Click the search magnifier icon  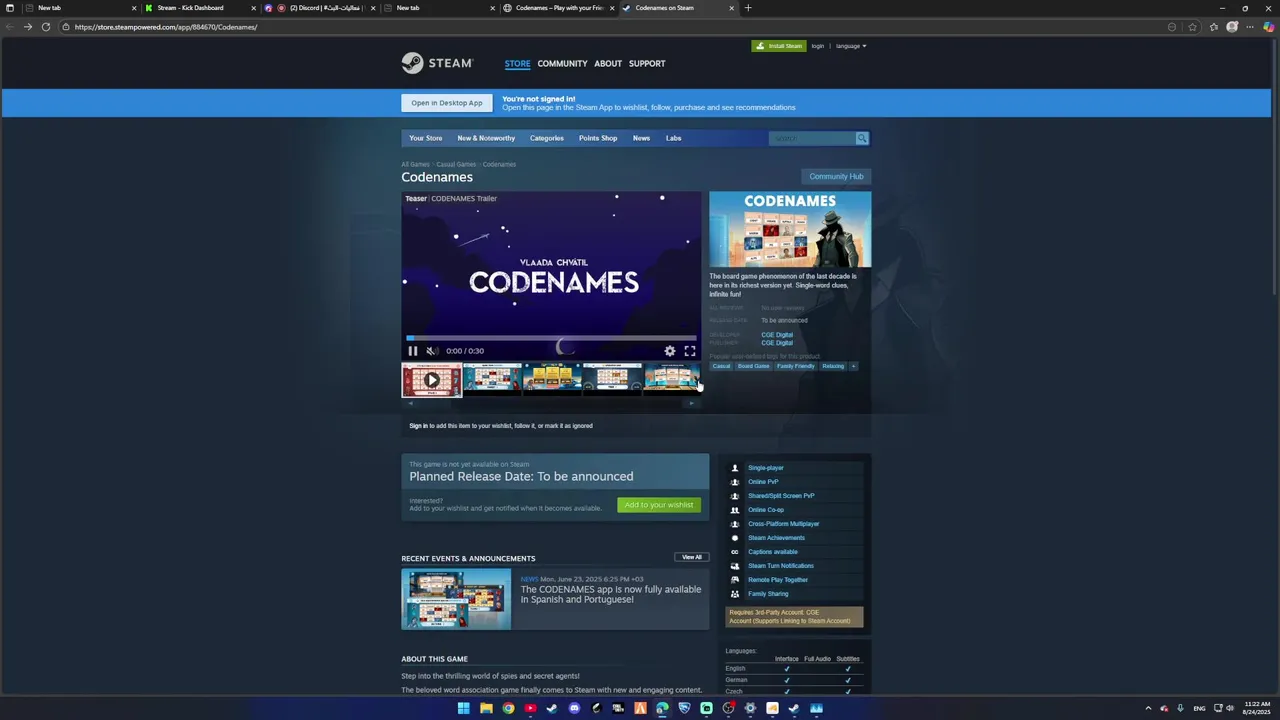(x=862, y=138)
